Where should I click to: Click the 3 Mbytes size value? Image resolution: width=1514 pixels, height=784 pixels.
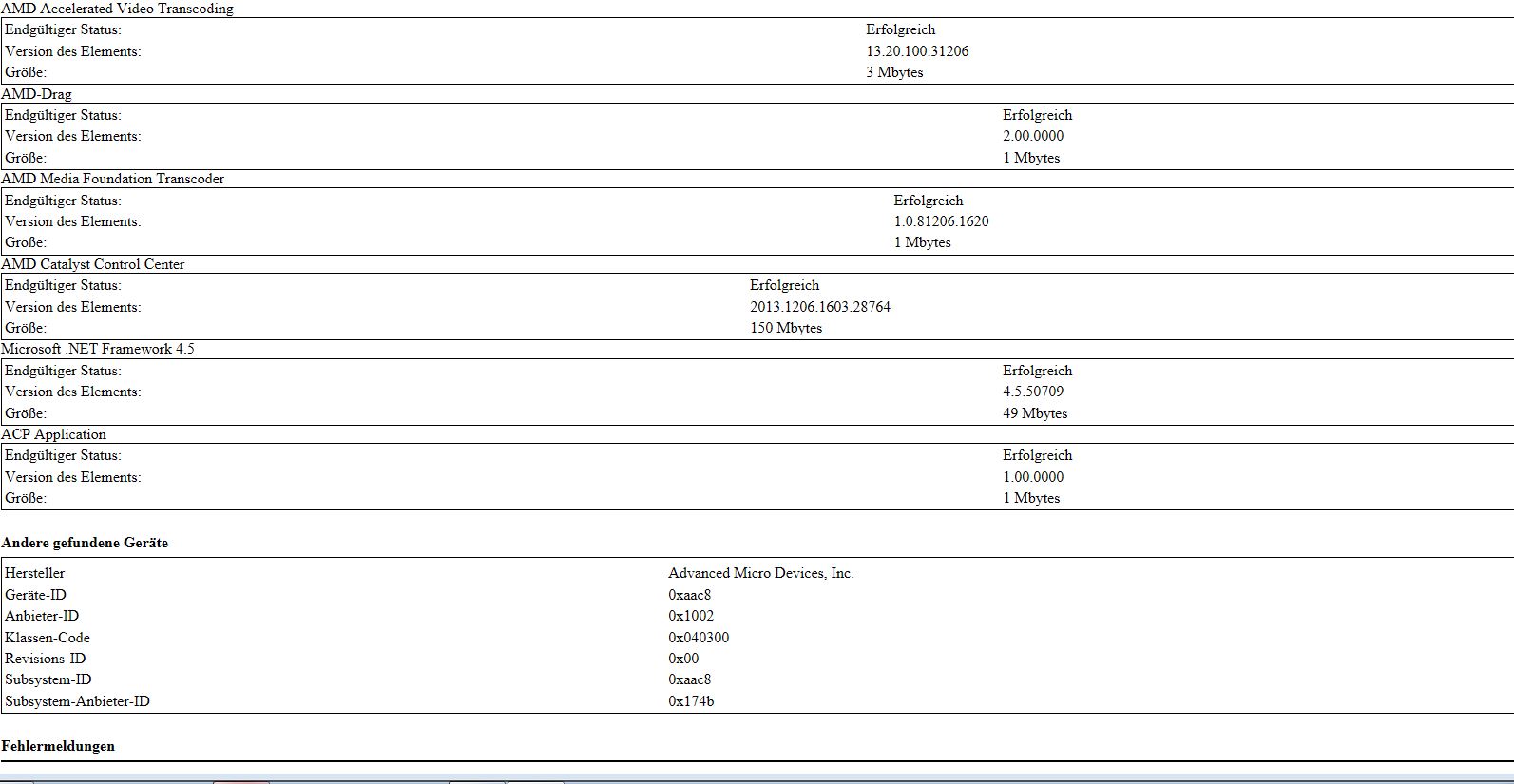pyautogui.click(x=894, y=72)
